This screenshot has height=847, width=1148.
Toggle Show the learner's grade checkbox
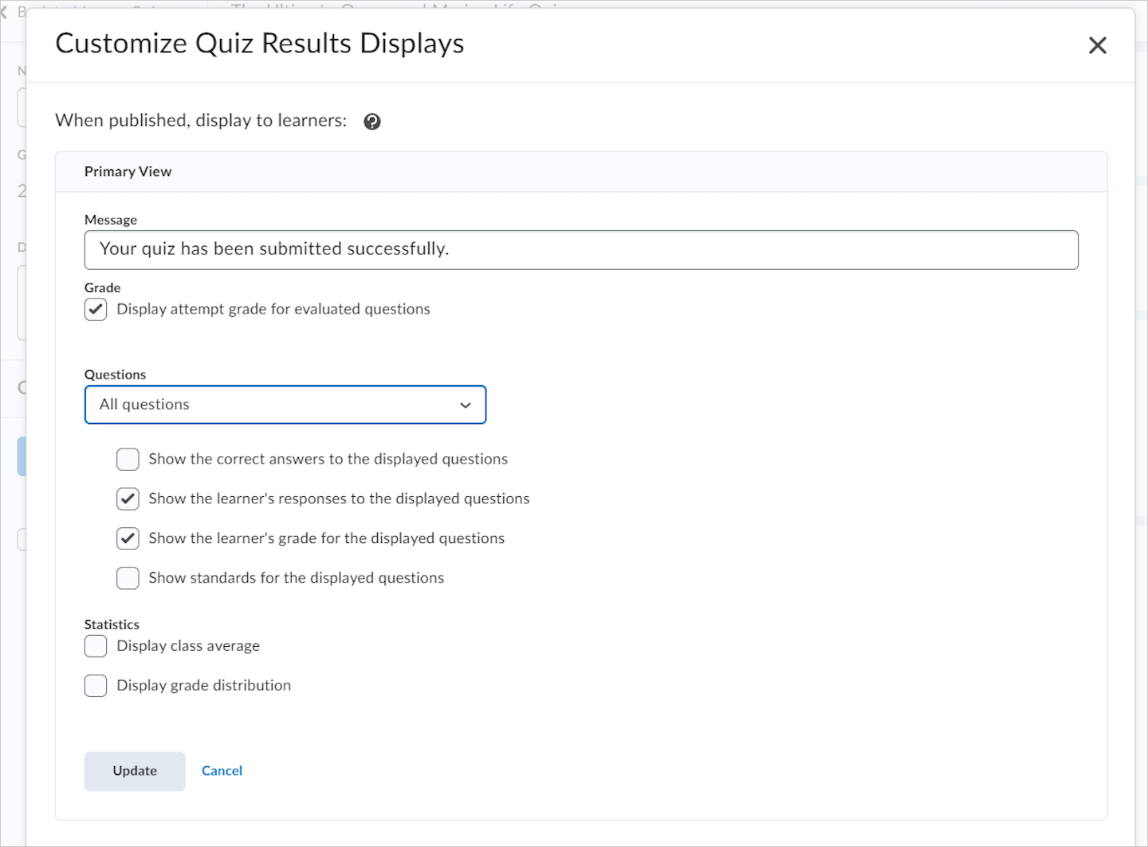(x=127, y=538)
